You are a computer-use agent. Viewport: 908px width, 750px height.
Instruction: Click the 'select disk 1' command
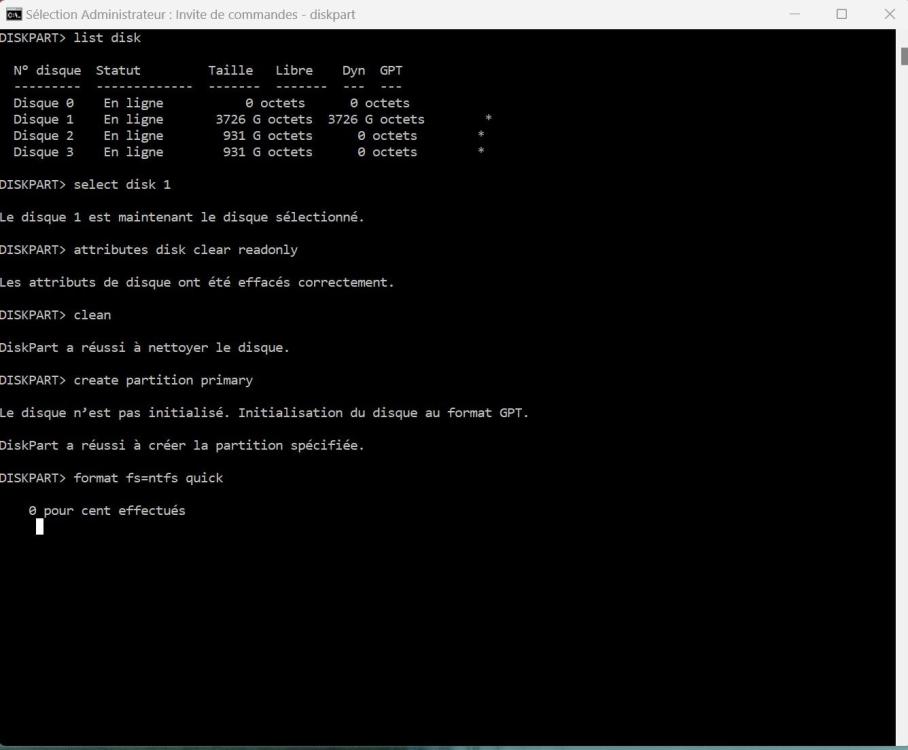click(122, 185)
